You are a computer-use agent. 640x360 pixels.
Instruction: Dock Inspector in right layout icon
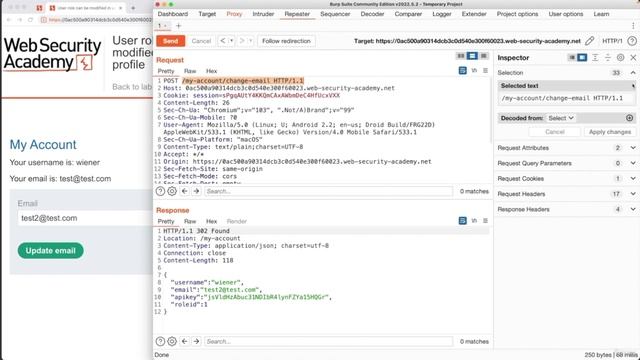(x=582, y=58)
